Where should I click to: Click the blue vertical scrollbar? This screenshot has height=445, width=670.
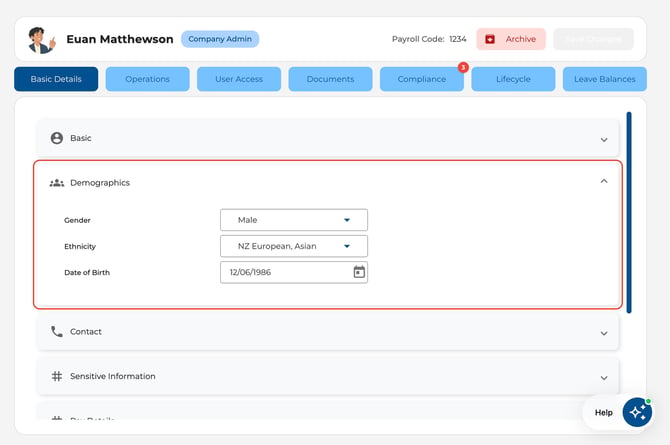click(x=629, y=212)
